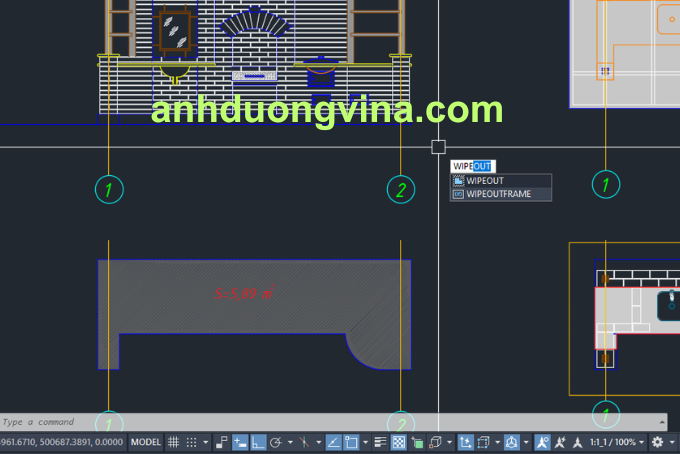Screen dimensions: 680x454
Task: Expand command line history arrow
Action: [660, 422]
